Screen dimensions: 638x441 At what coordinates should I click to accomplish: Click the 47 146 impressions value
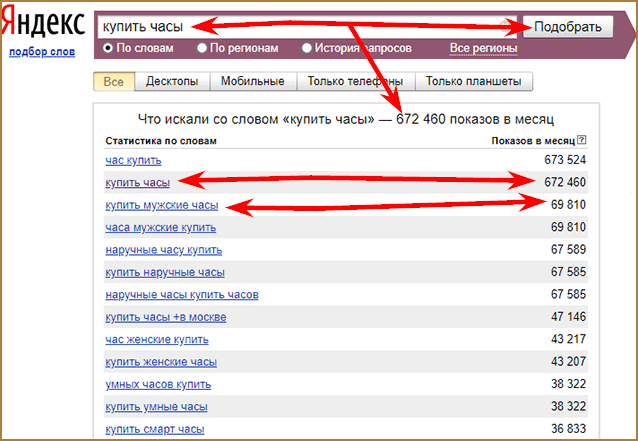tap(568, 317)
